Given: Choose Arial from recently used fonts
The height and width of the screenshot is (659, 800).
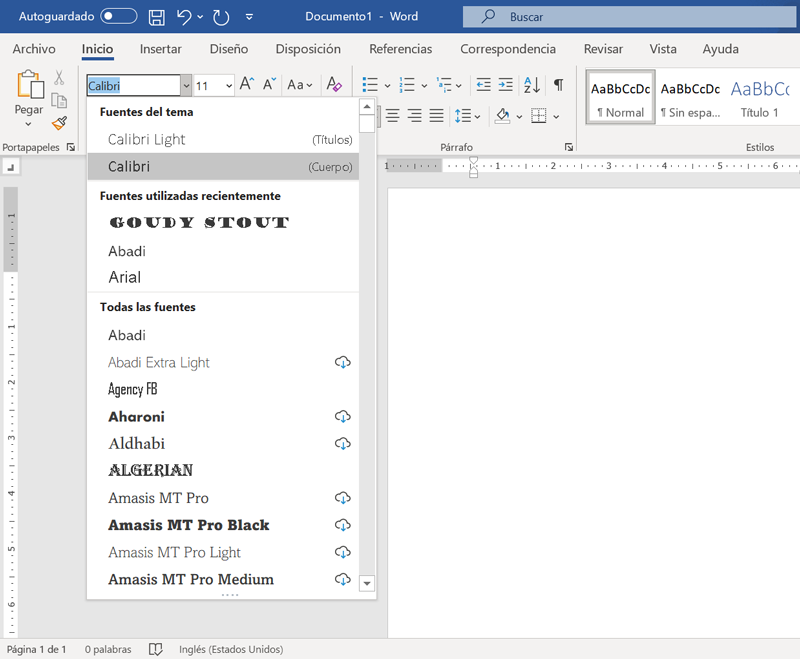Looking at the screenshot, I should coord(223,277).
